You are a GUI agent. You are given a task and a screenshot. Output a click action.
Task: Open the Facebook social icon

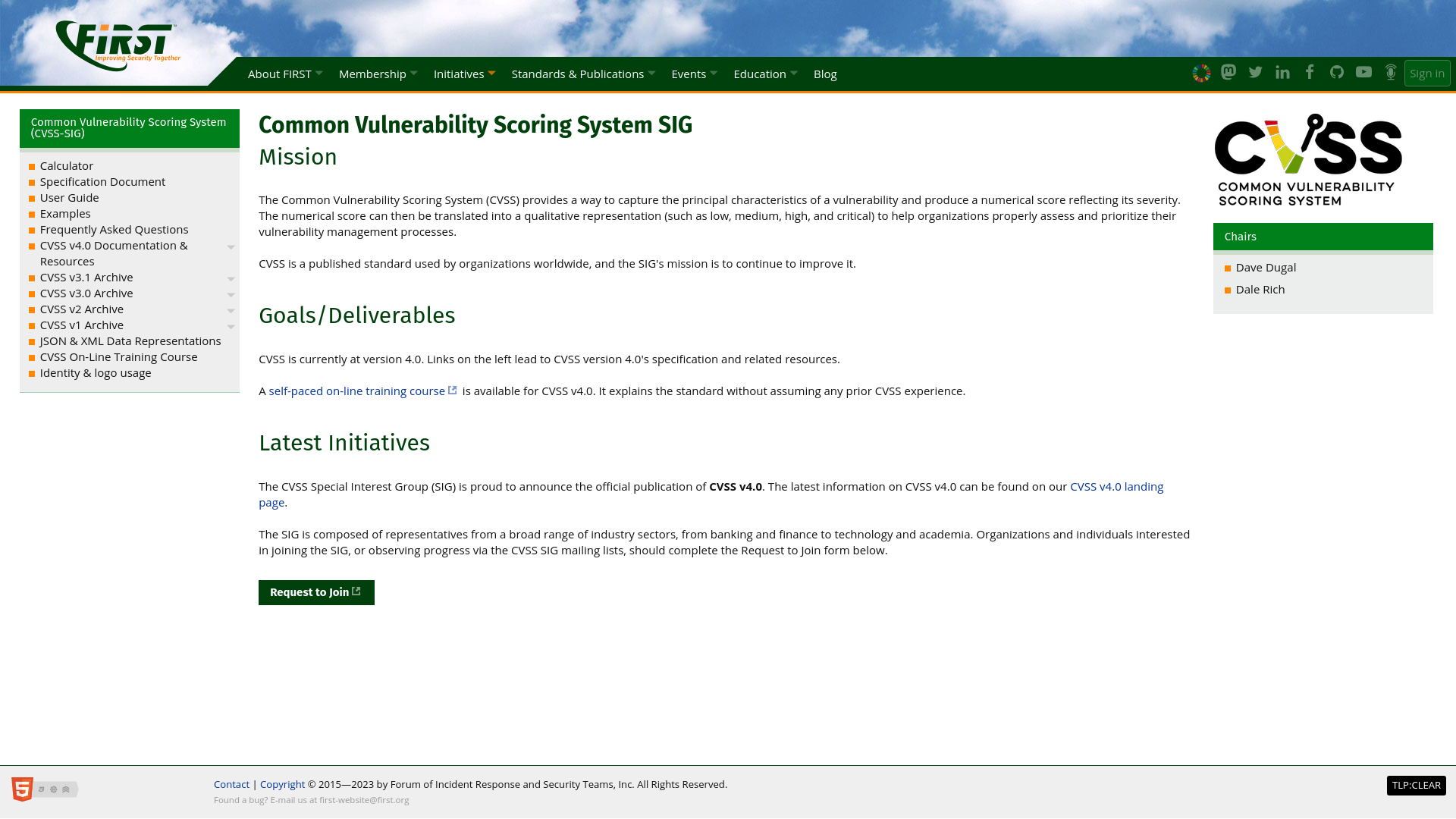point(1310,72)
